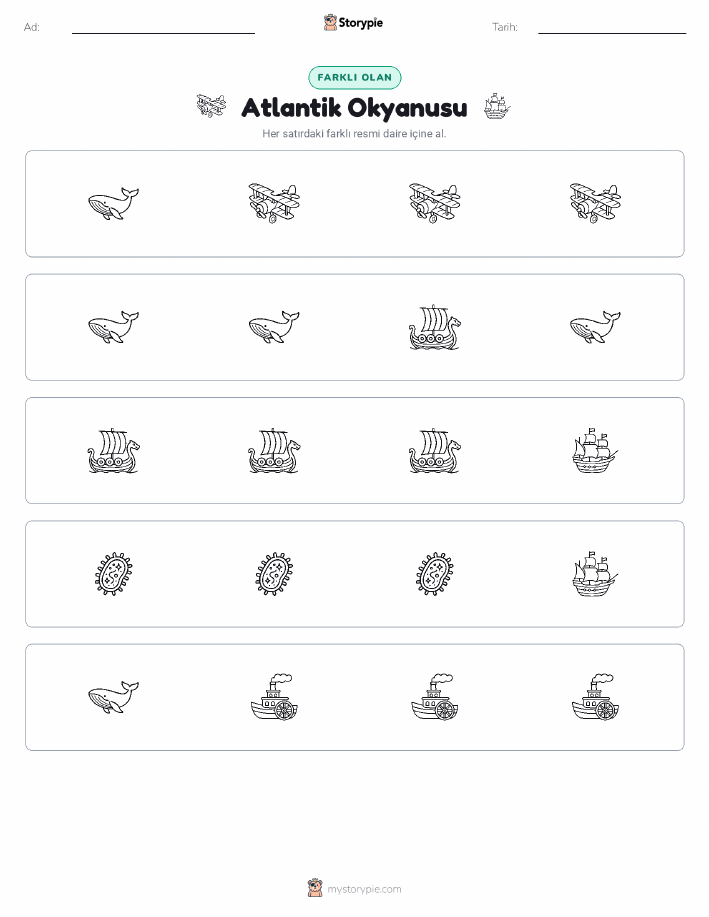Image resolution: width=709 pixels, height=917 pixels.
Task: Click the Ad name line field
Action: [163, 28]
